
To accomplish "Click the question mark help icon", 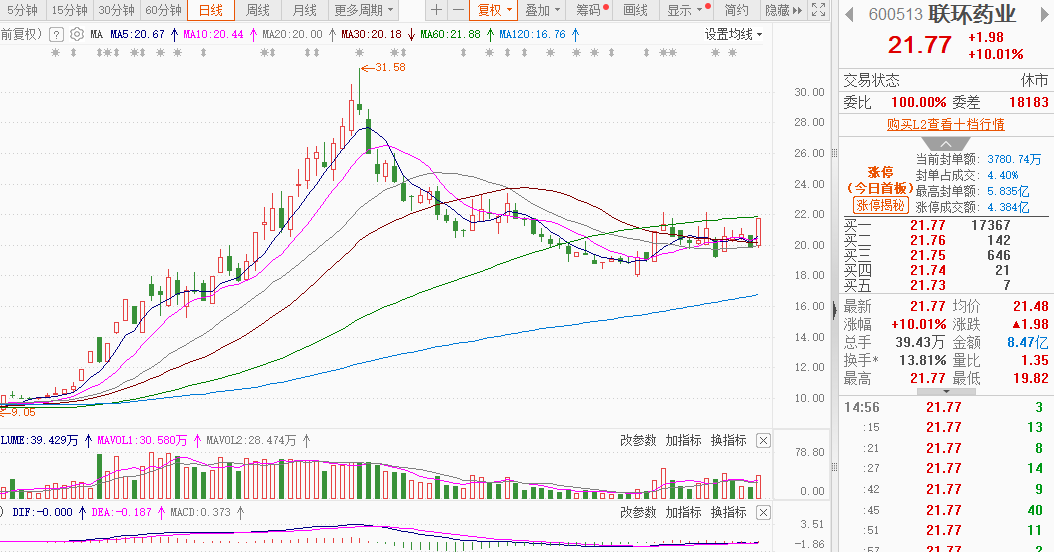I will point(57,34).
